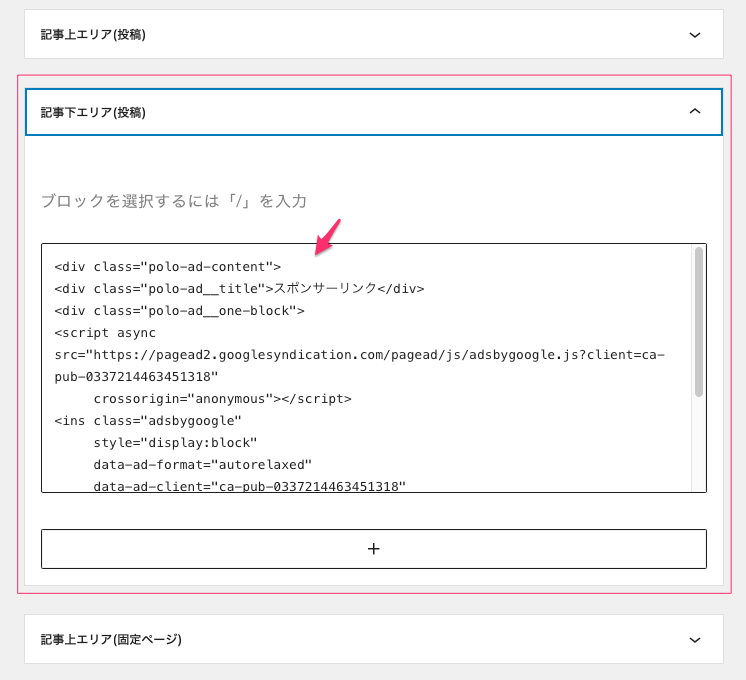Click the googlesyndication src URL line

coord(360,355)
